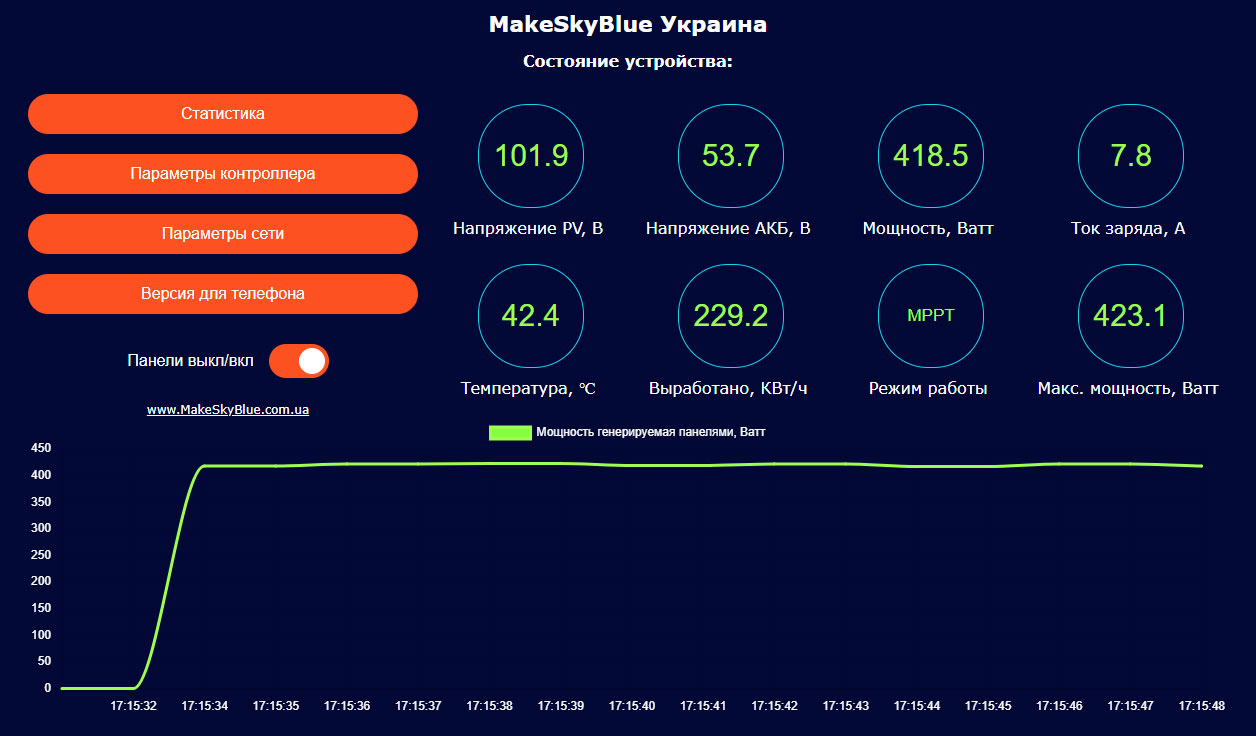The image size is (1256, 736).
Task: Click chart time label 17:15:38
Action: (490, 706)
